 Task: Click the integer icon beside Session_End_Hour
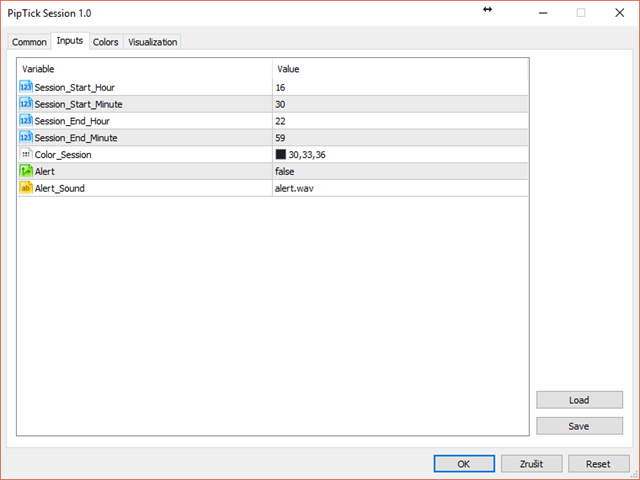tap(26, 120)
